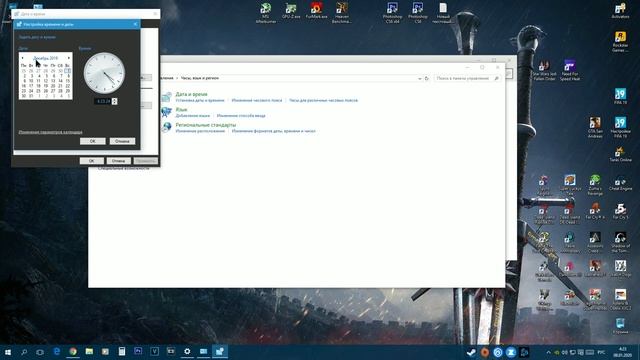The image size is (640, 360).
Task: Select day 15 in the calendar
Action: point(68,81)
